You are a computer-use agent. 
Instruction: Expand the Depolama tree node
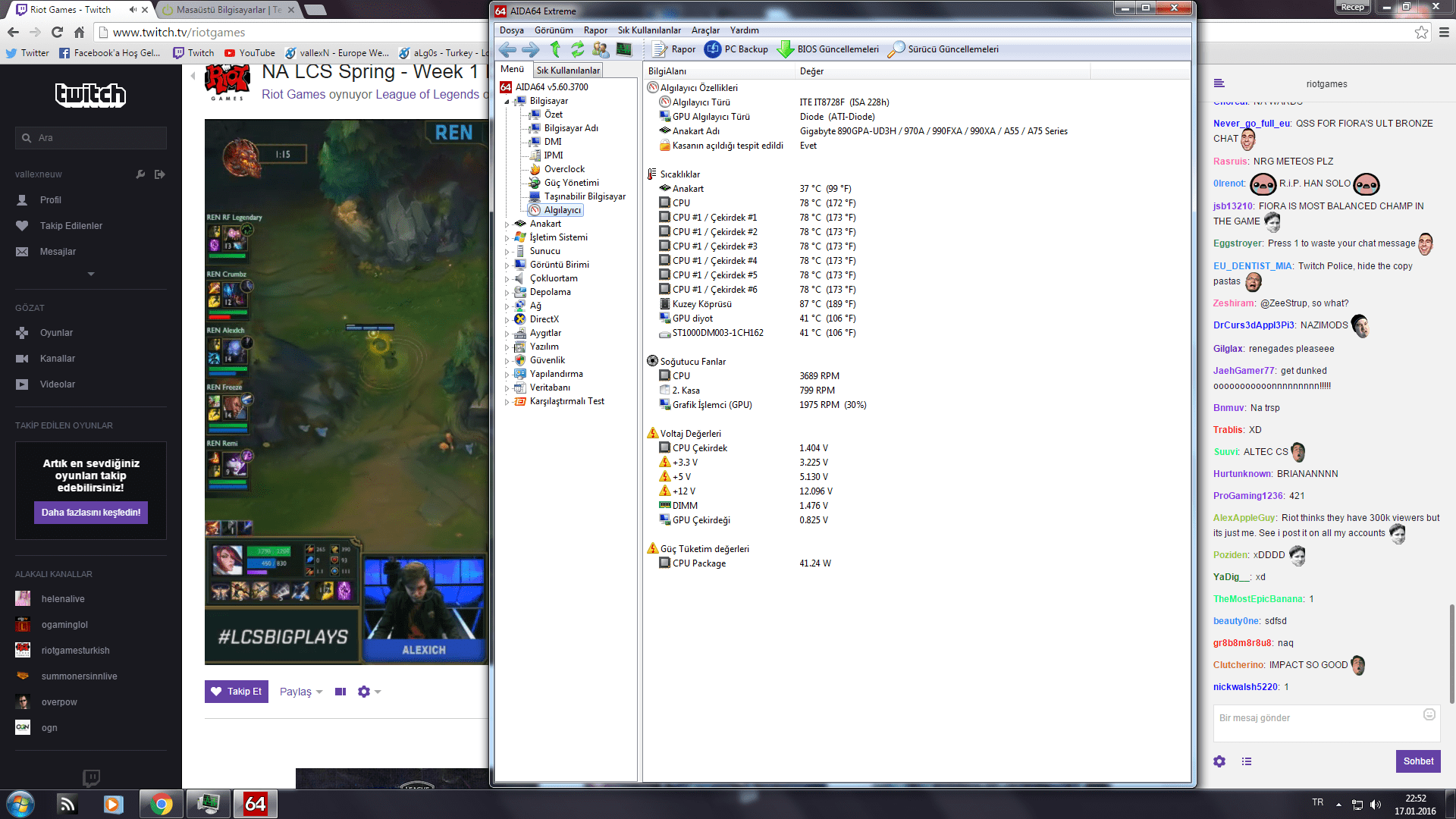point(507,293)
